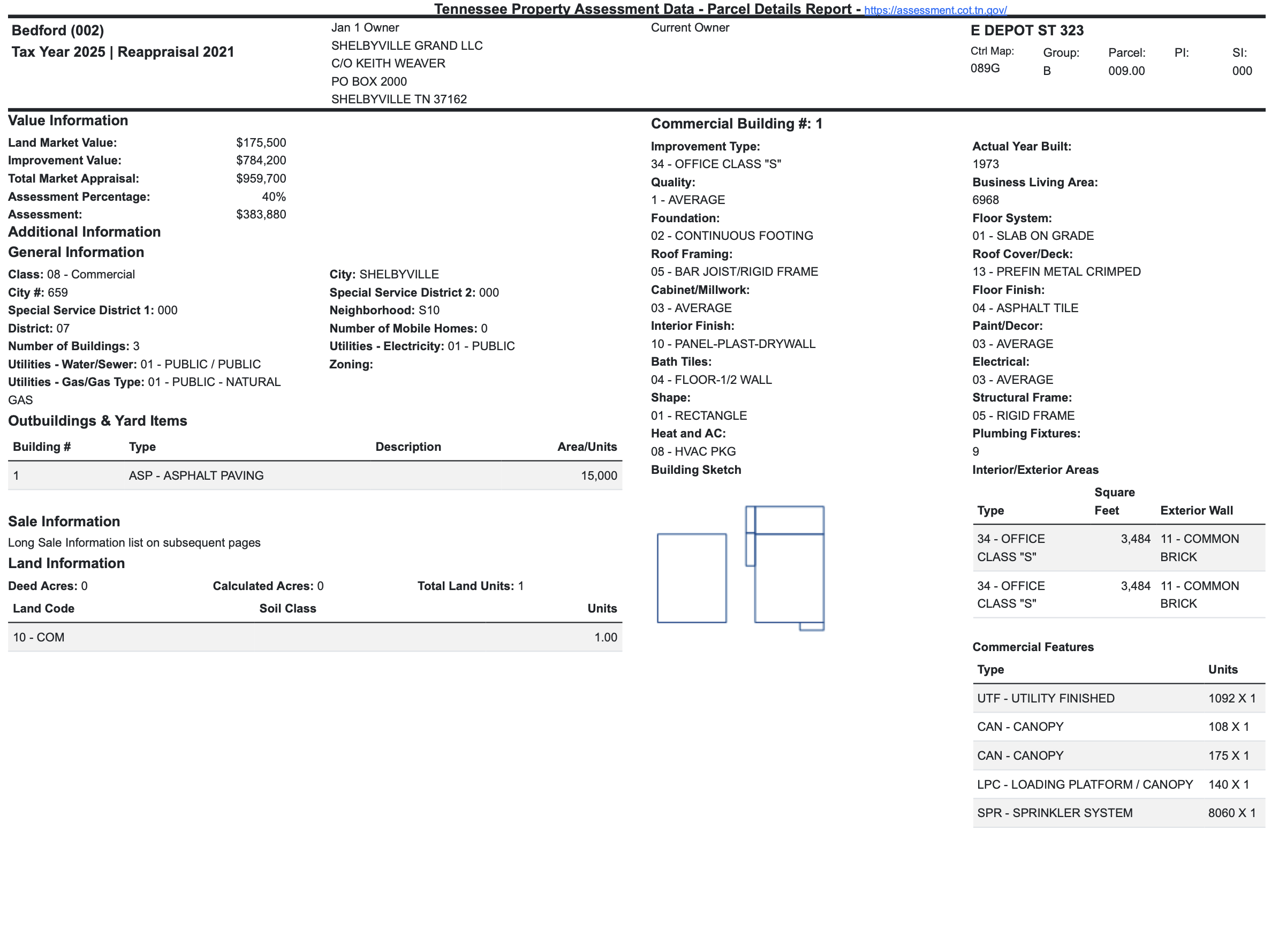Click the Total Market Appraisal value $959,700
Screen dimensions: 1271x952
(x=261, y=178)
